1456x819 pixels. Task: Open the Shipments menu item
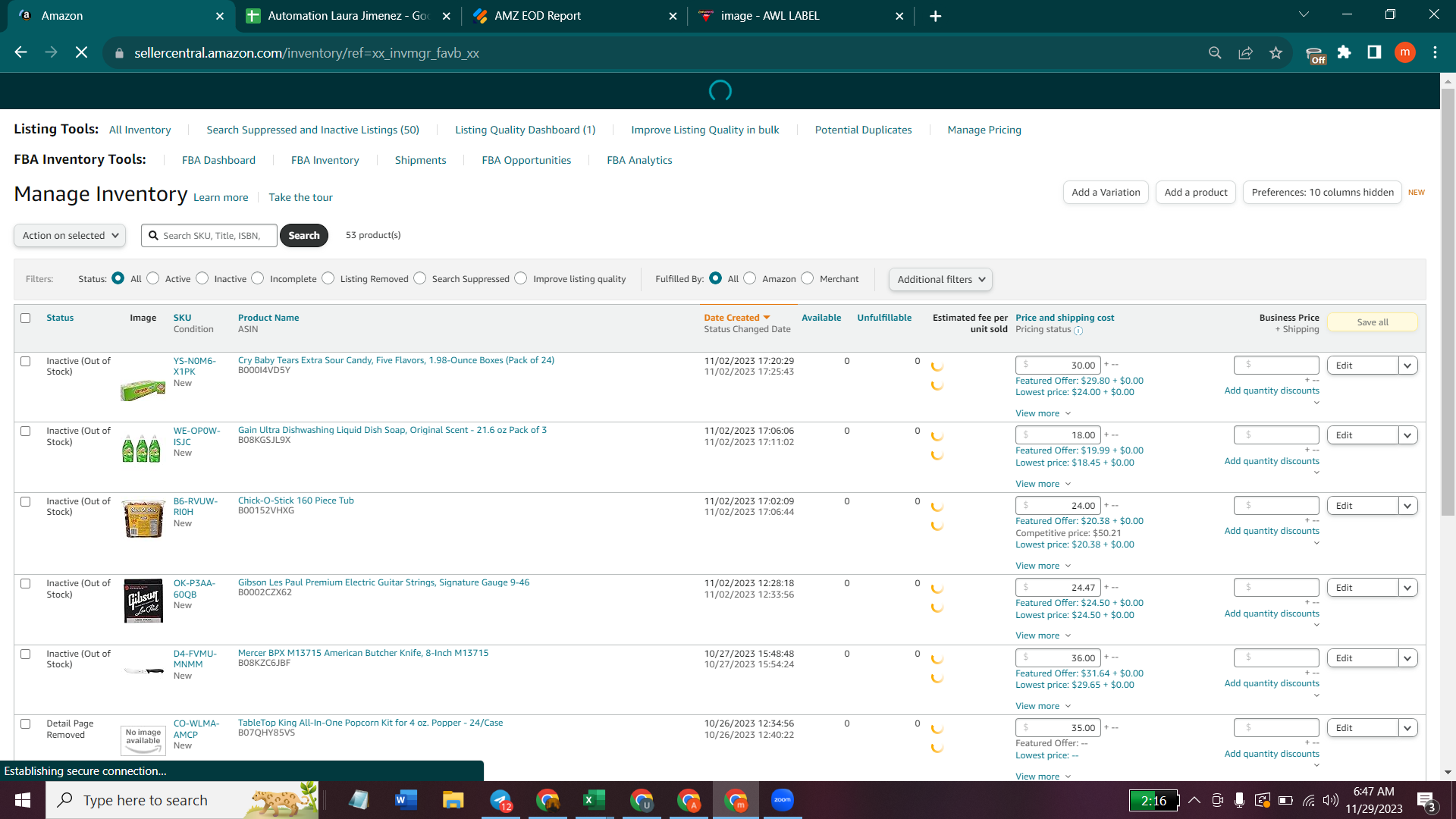[420, 160]
